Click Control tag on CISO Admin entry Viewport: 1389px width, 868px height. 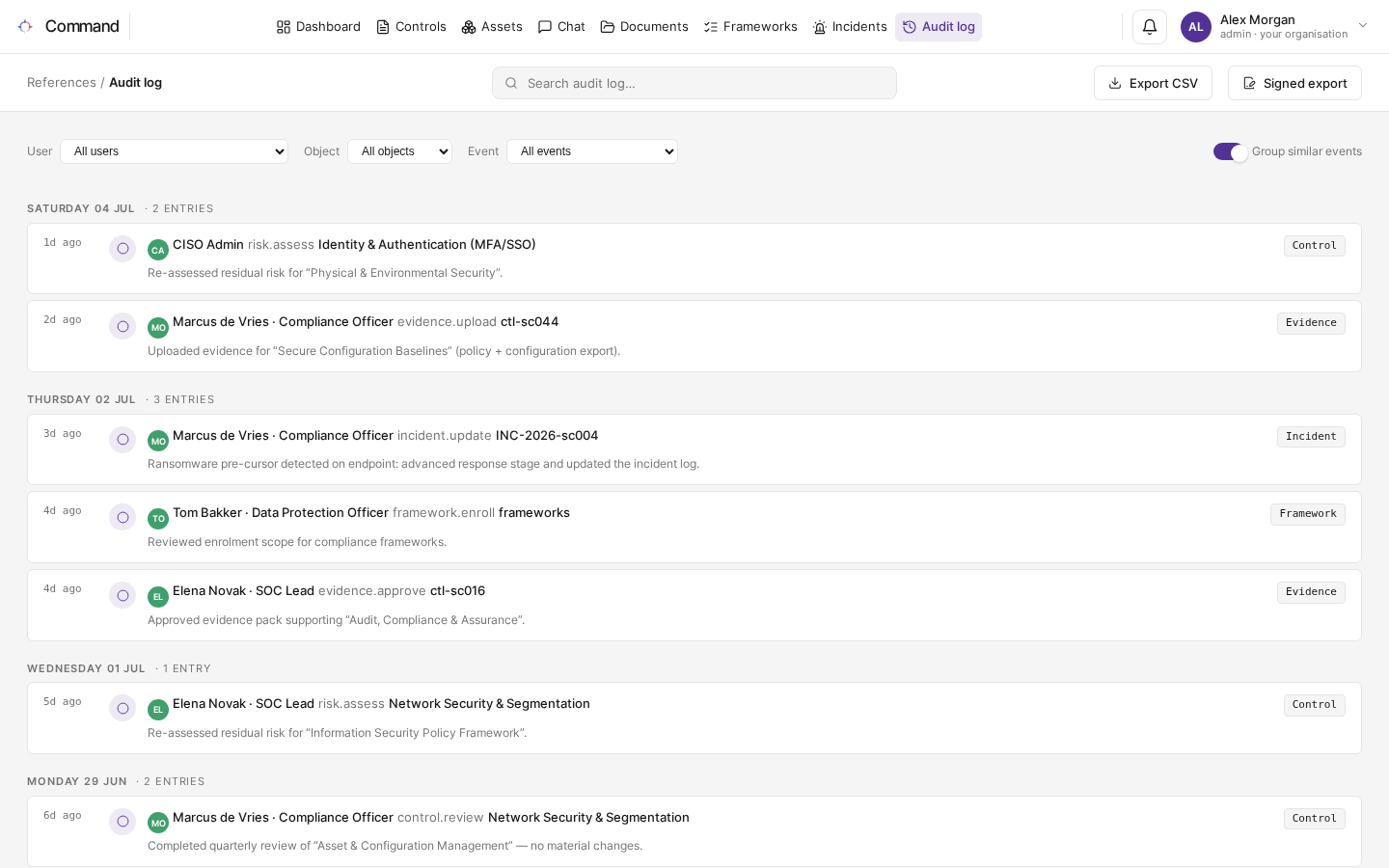(1314, 246)
